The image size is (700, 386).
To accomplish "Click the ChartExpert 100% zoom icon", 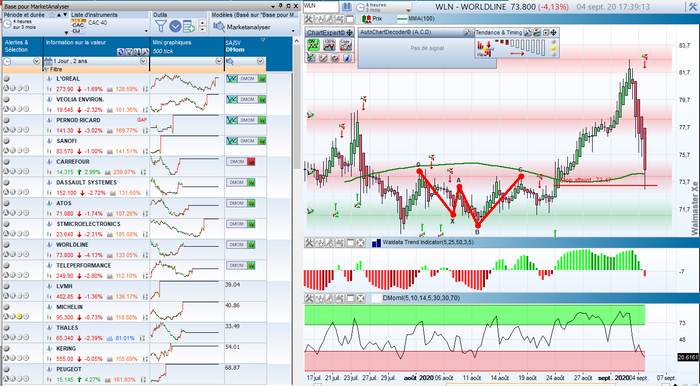I will [x=329, y=45].
